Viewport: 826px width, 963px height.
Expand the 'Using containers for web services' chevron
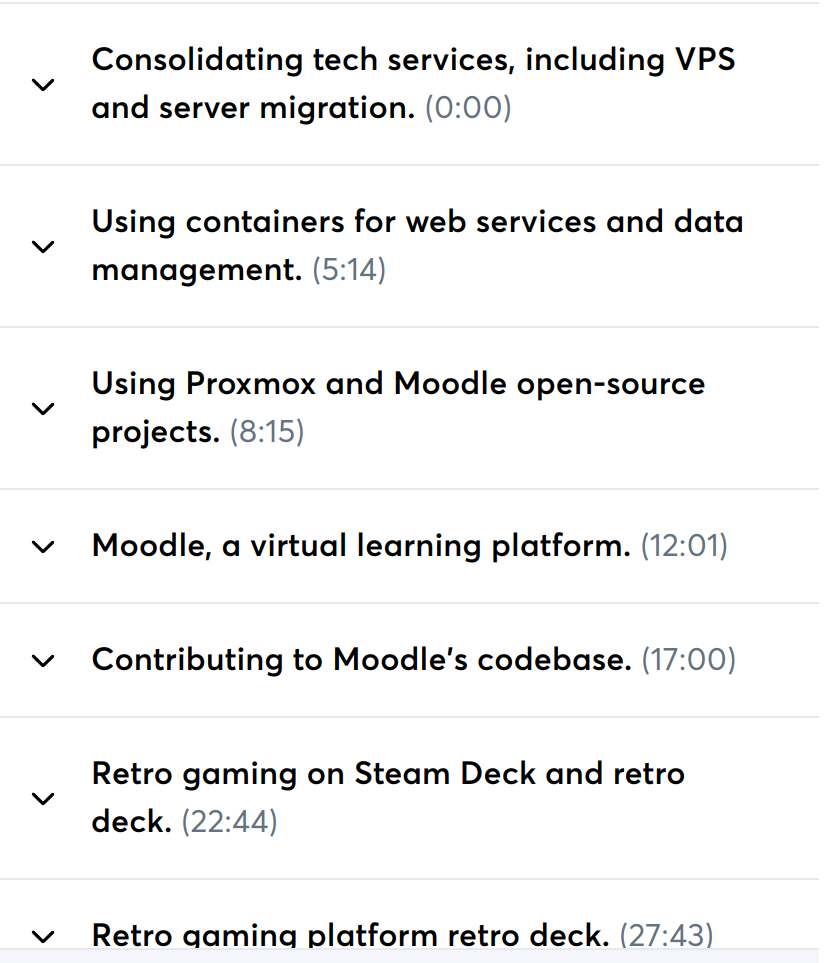point(43,246)
